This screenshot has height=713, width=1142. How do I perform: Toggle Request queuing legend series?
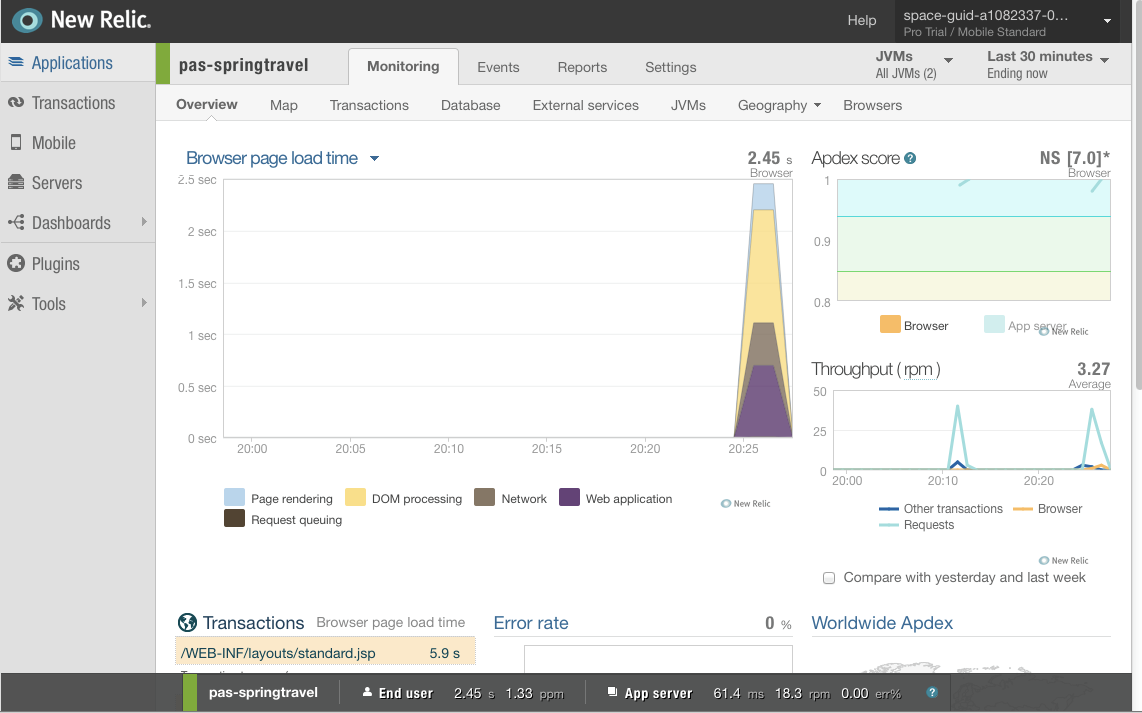point(283,519)
